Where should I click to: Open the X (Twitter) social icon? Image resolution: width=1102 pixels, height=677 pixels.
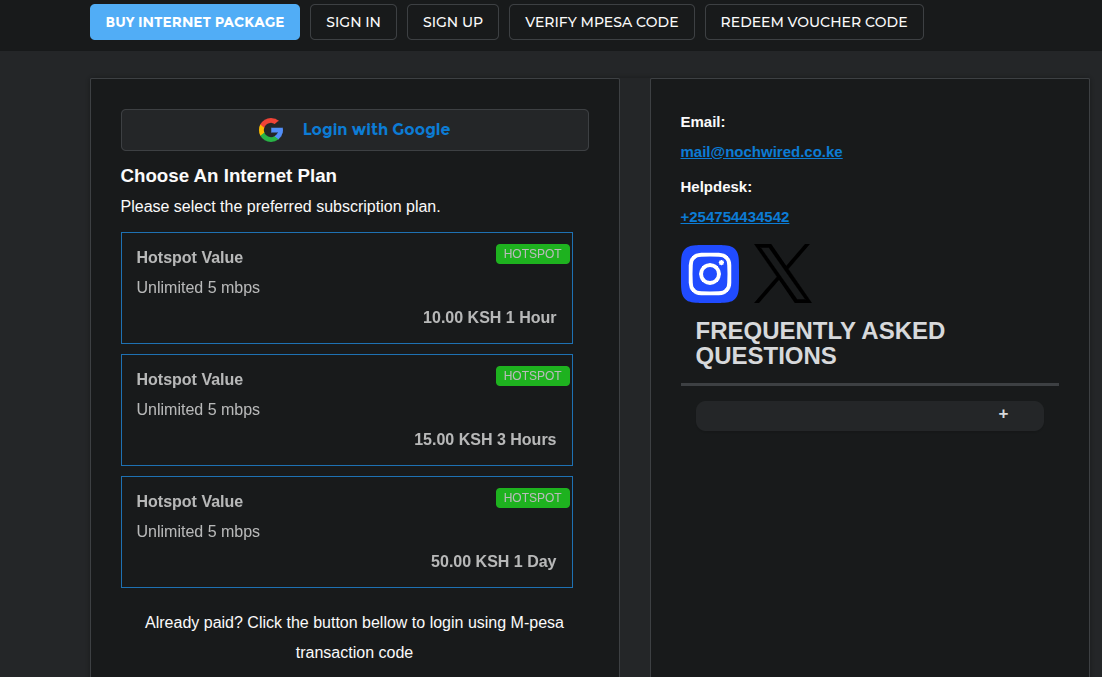(x=782, y=274)
